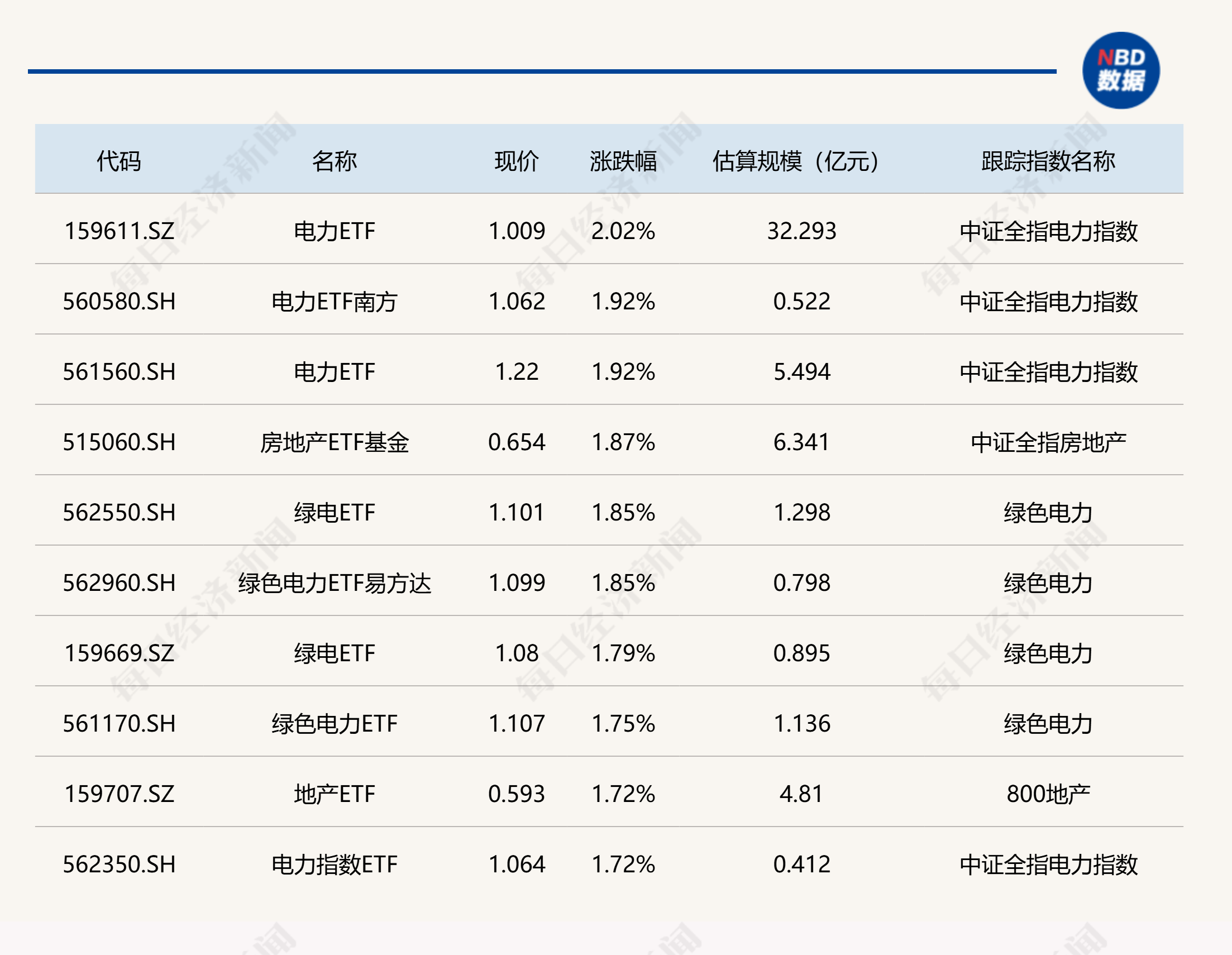Select code cell 515060.SH
The width and height of the screenshot is (1232, 955).
(x=119, y=442)
